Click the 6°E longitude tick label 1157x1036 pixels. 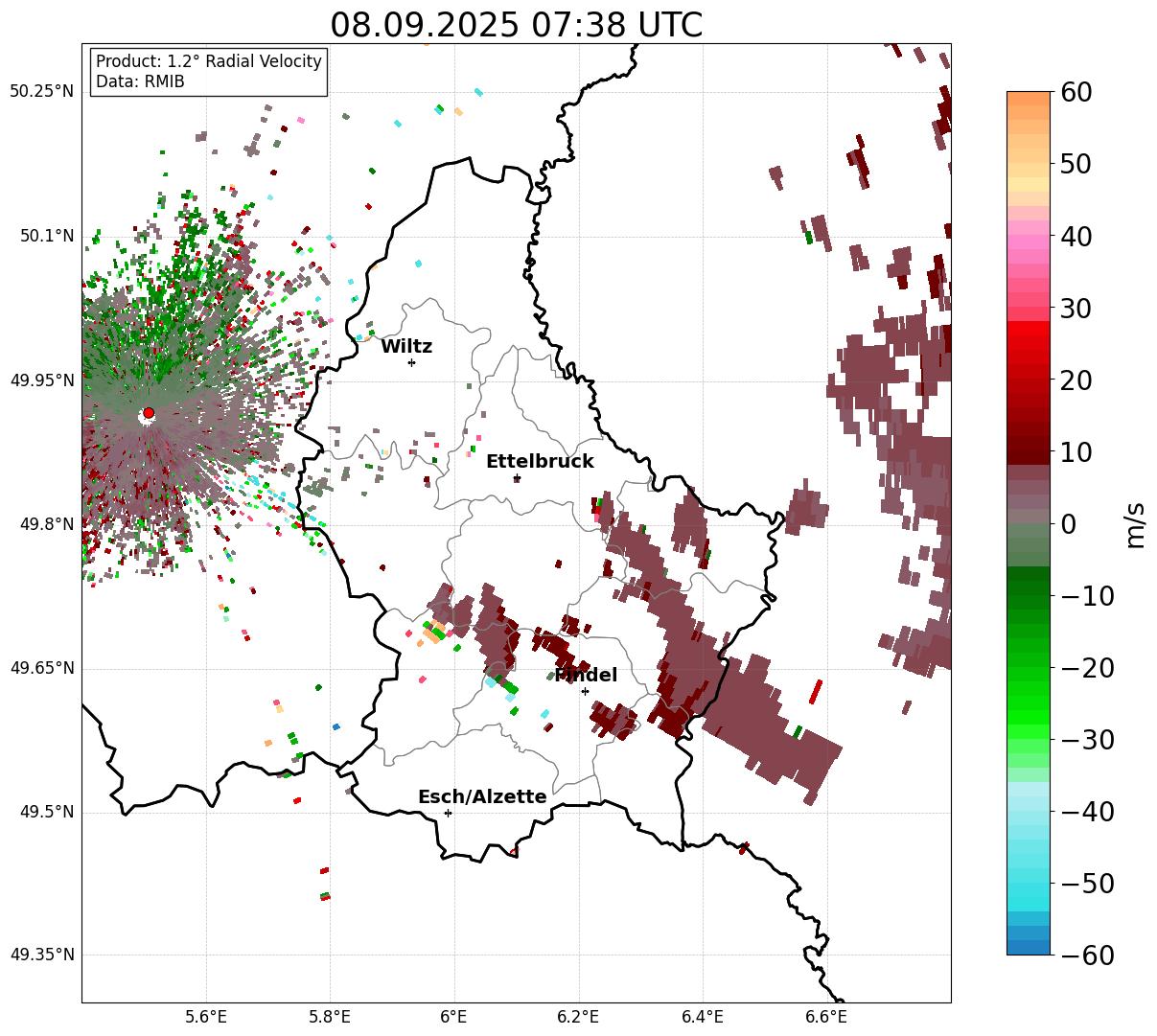(454, 1017)
